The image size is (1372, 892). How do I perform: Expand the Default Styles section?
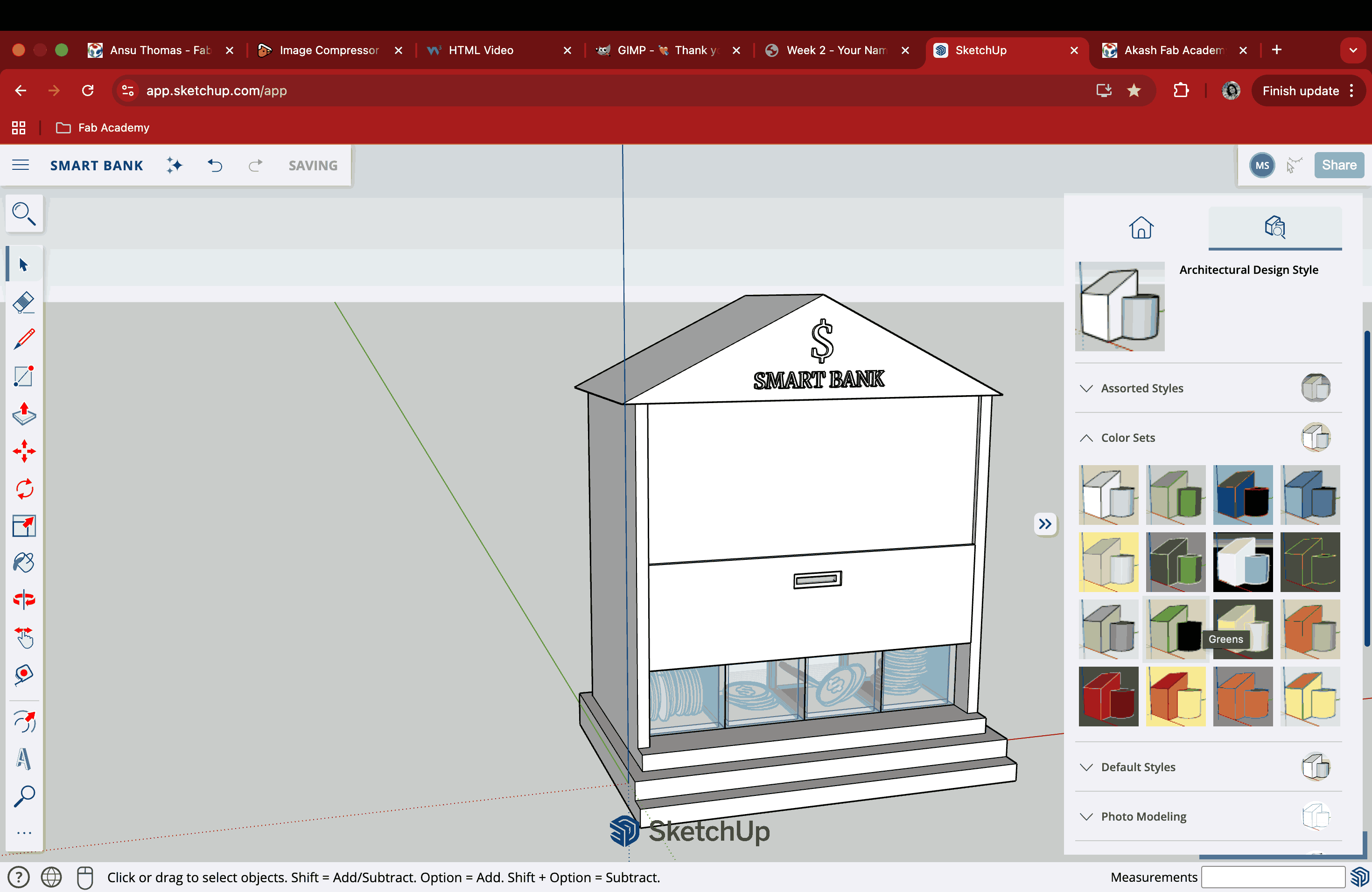[1137, 767]
